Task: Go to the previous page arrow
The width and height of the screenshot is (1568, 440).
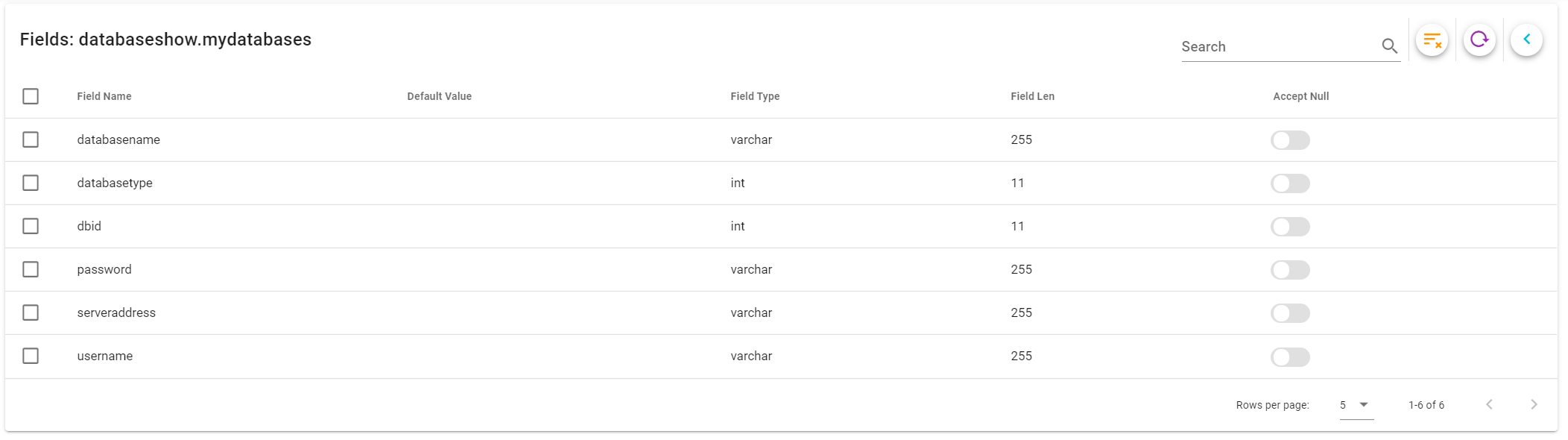Action: pyautogui.click(x=1489, y=404)
